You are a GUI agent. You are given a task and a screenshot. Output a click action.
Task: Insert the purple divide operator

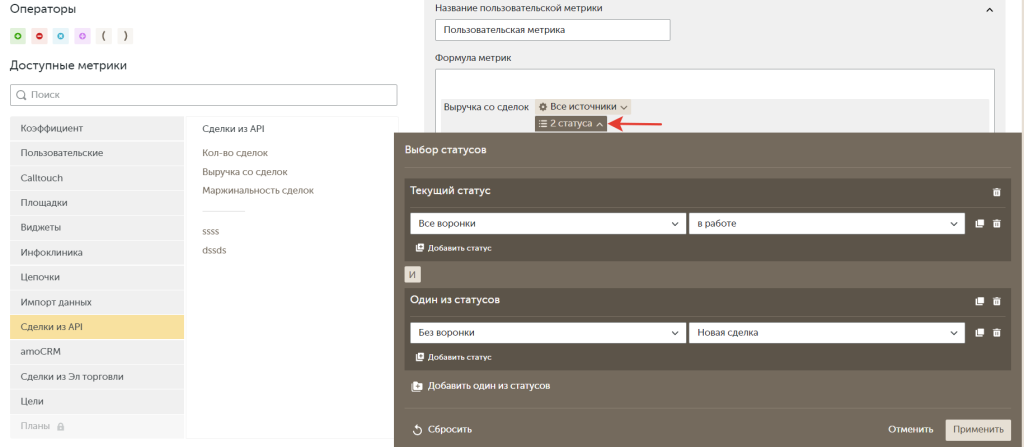point(82,36)
